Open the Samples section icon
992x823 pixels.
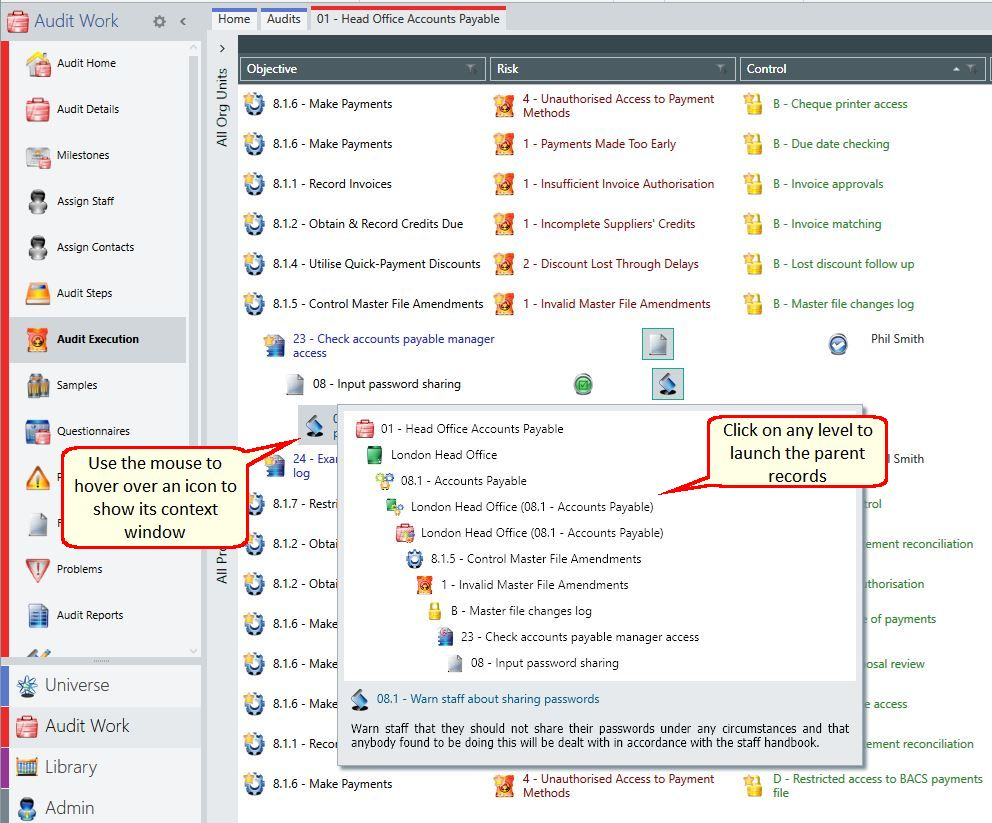(x=38, y=385)
